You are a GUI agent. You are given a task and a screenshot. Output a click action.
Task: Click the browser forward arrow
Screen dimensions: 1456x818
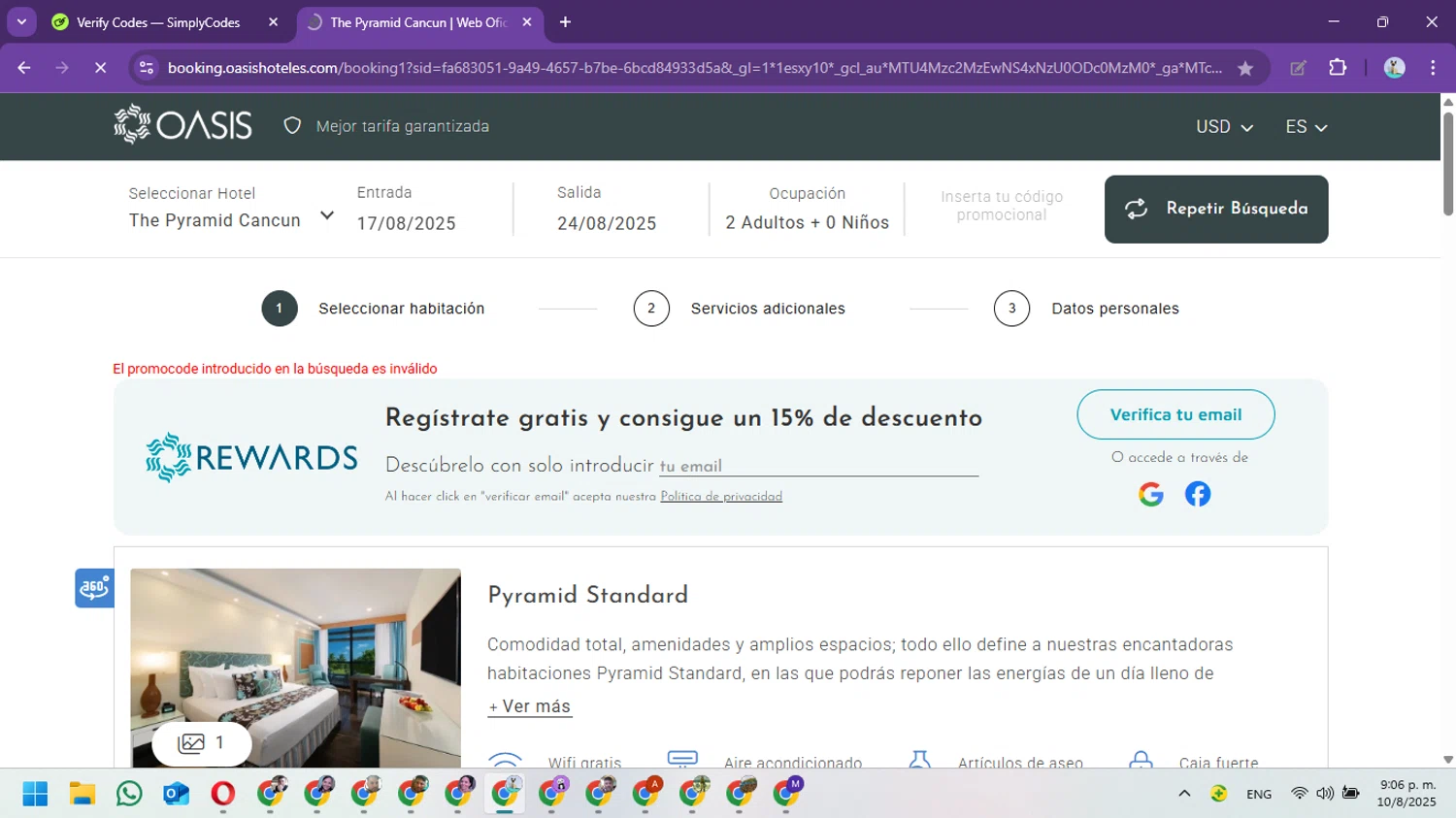click(62, 68)
